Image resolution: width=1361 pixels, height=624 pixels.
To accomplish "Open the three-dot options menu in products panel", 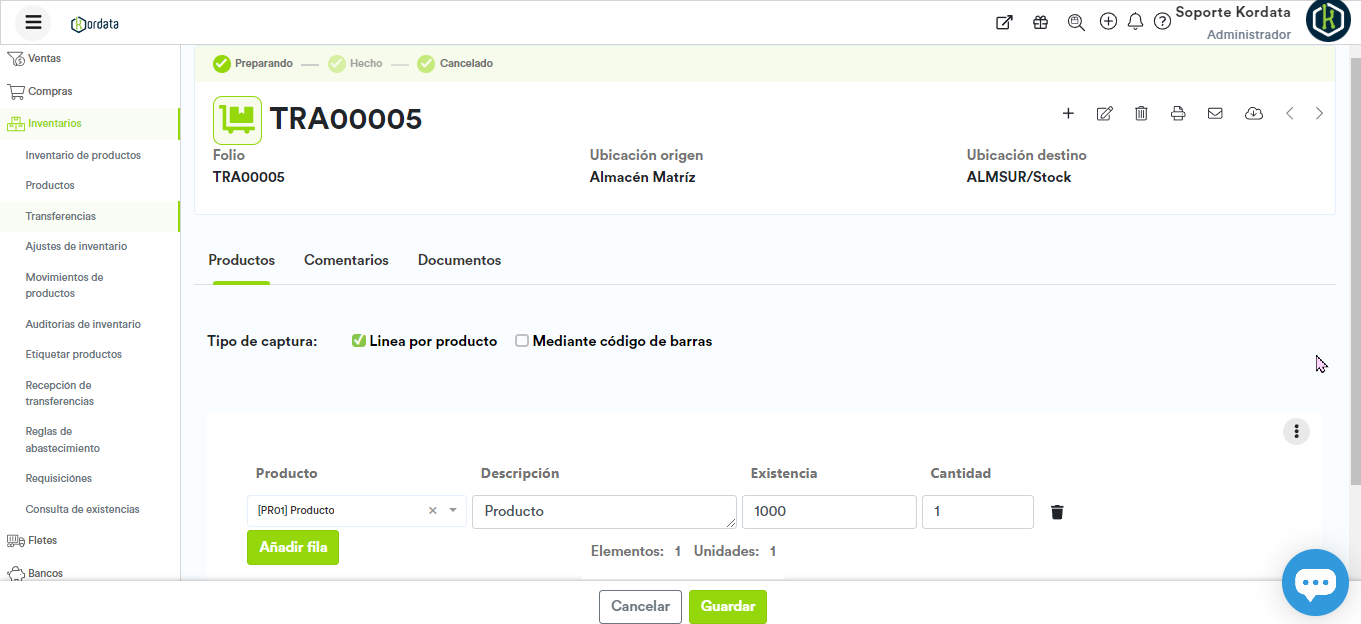I will pyautogui.click(x=1296, y=431).
